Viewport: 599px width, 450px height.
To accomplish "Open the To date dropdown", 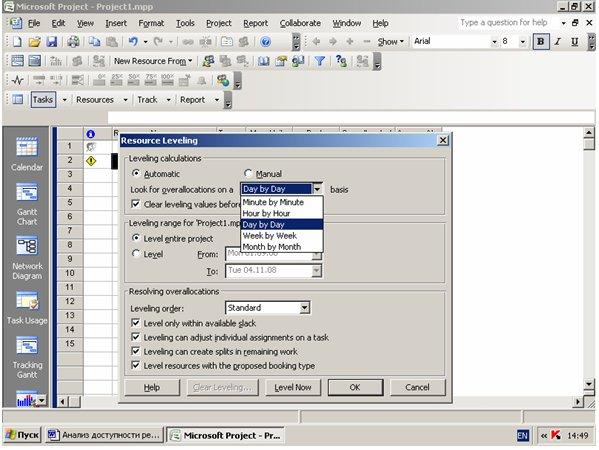I will [316, 270].
